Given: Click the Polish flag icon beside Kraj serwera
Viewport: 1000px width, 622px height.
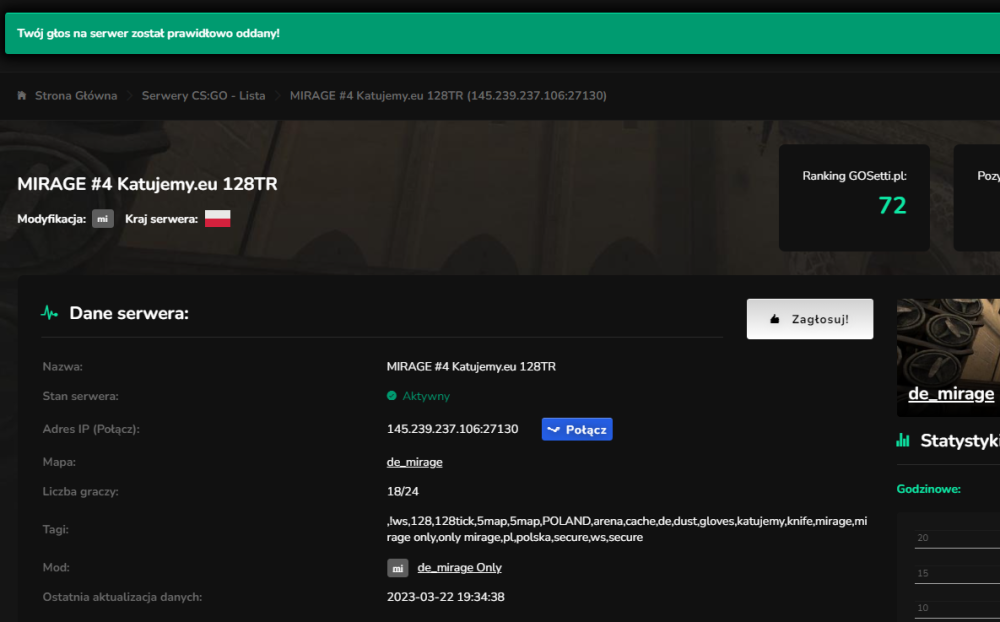Looking at the screenshot, I should point(217,219).
